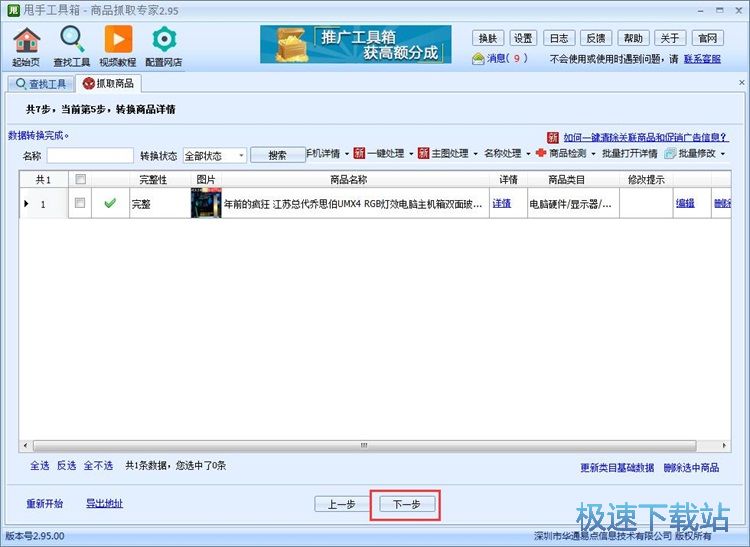Click the 帮助 button
Screen dimensions: 750x547
click(x=633, y=38)
